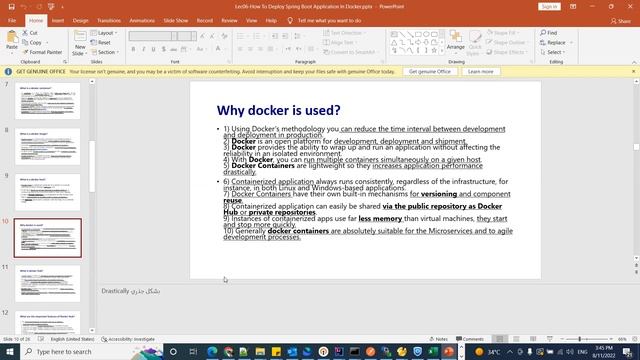The image size is (640, 360).
Task: Open the Arrange menu
Action: pyautogui.click(x=456, y=41)
